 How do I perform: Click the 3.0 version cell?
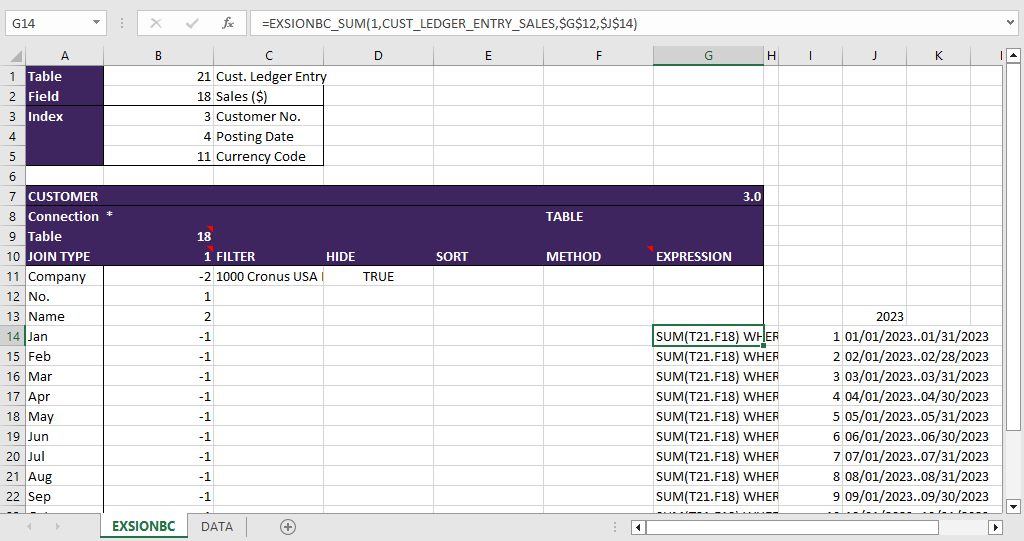(709, 197)
